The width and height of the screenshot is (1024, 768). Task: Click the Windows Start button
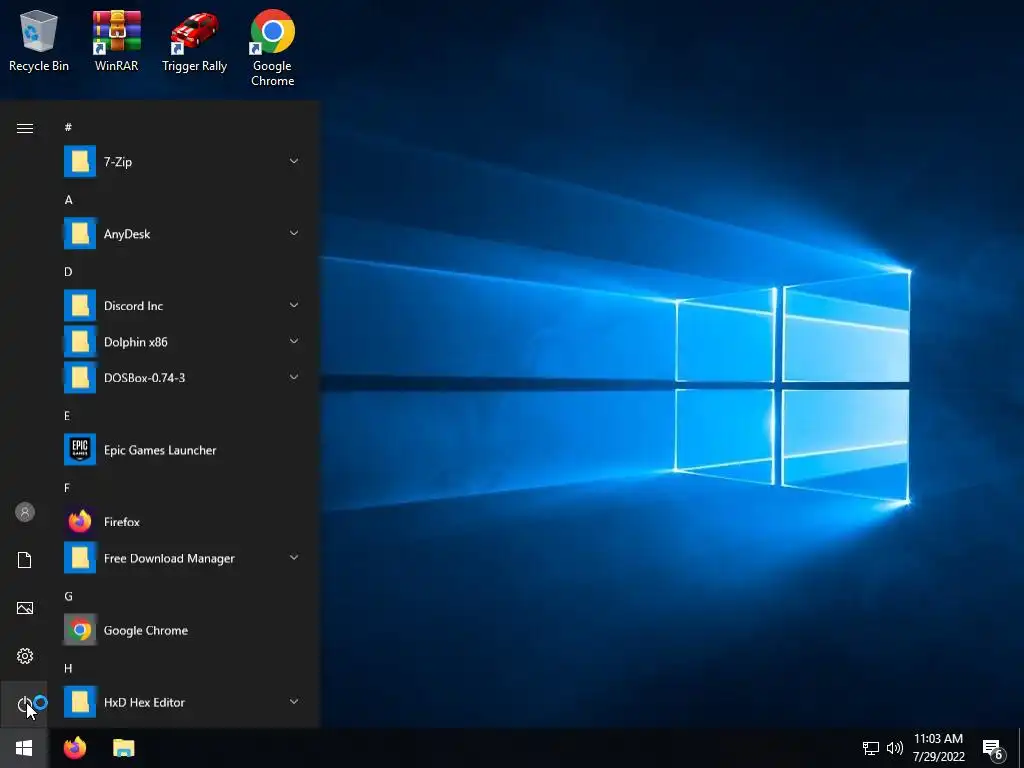(24, 748)
